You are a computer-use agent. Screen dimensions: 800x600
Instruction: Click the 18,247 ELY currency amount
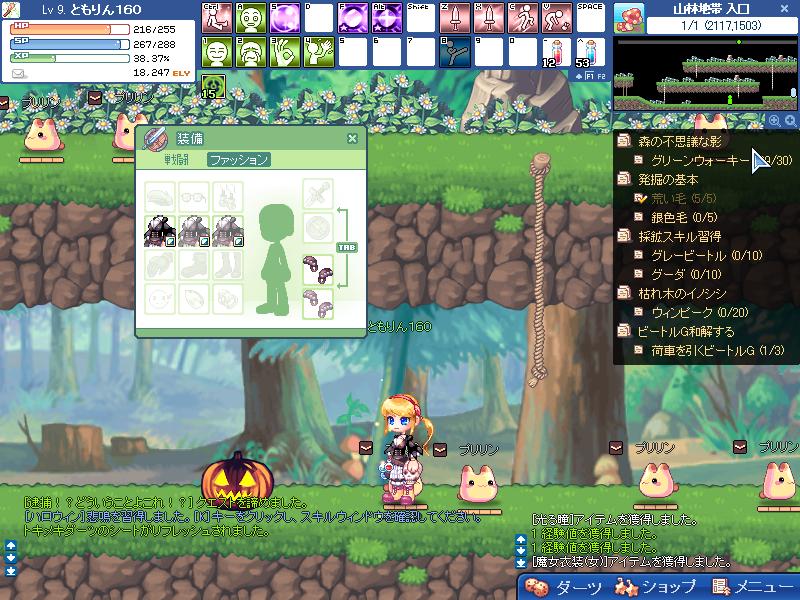point(161,73)
